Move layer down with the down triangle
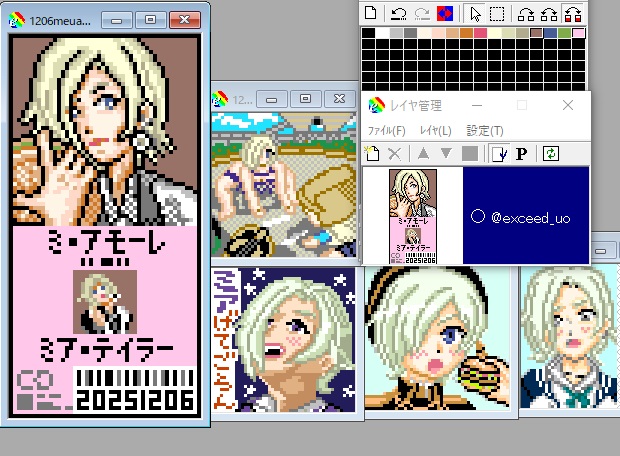620x456 pixels. pos(446,153)
